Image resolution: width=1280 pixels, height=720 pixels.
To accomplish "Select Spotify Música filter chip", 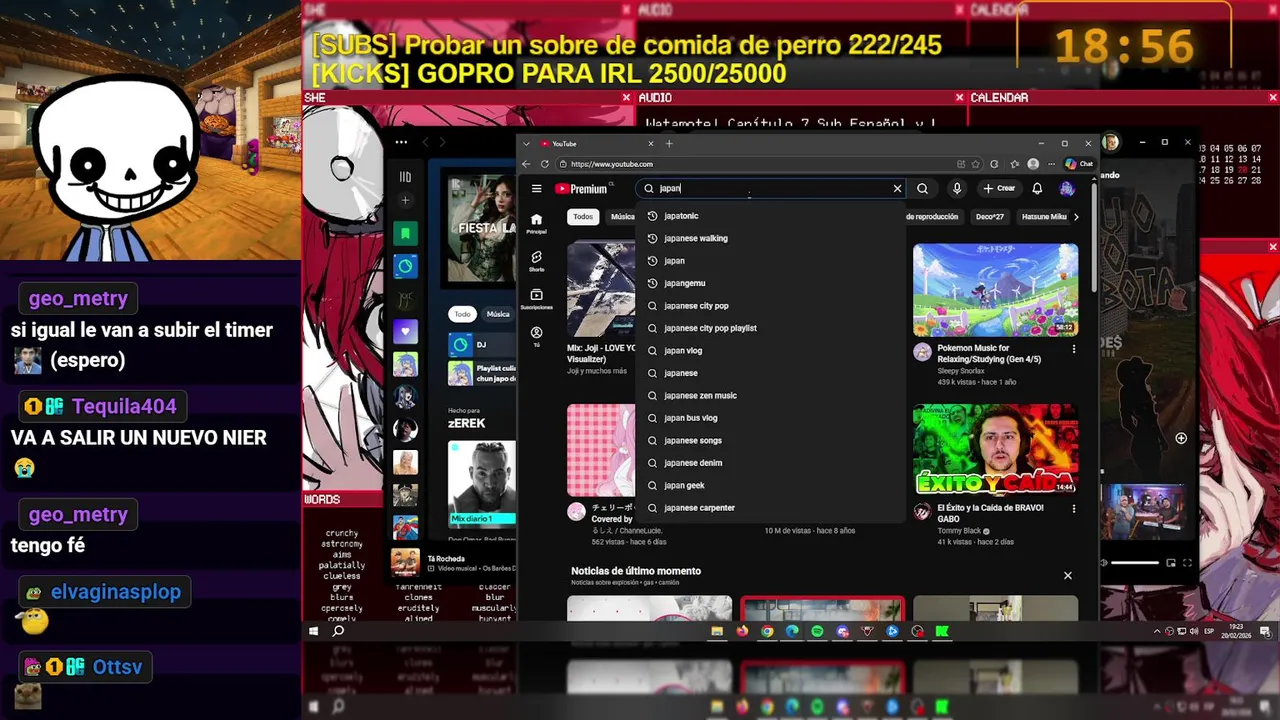I will 498,314.
